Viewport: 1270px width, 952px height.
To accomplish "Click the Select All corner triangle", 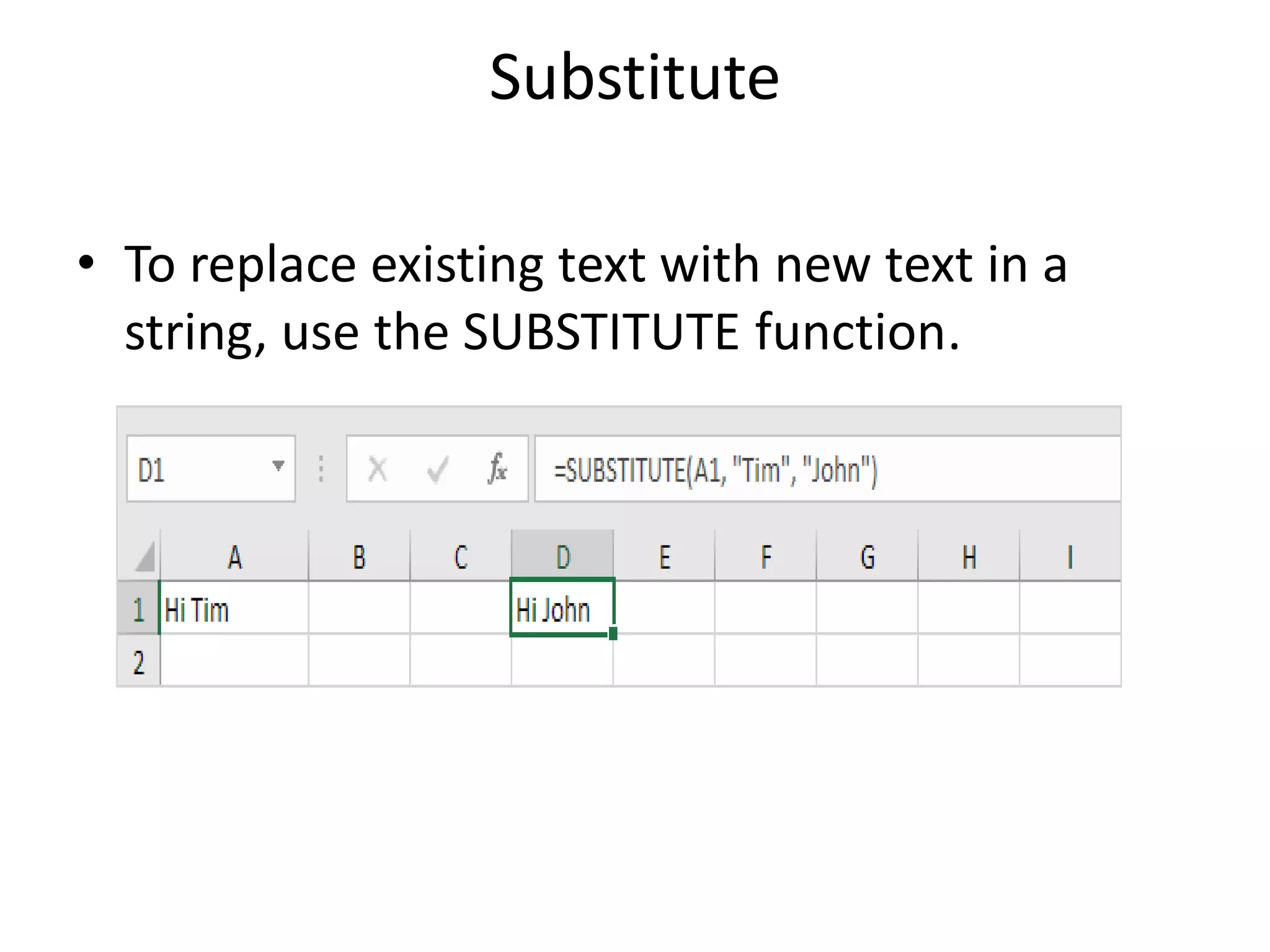I will 144,556.
